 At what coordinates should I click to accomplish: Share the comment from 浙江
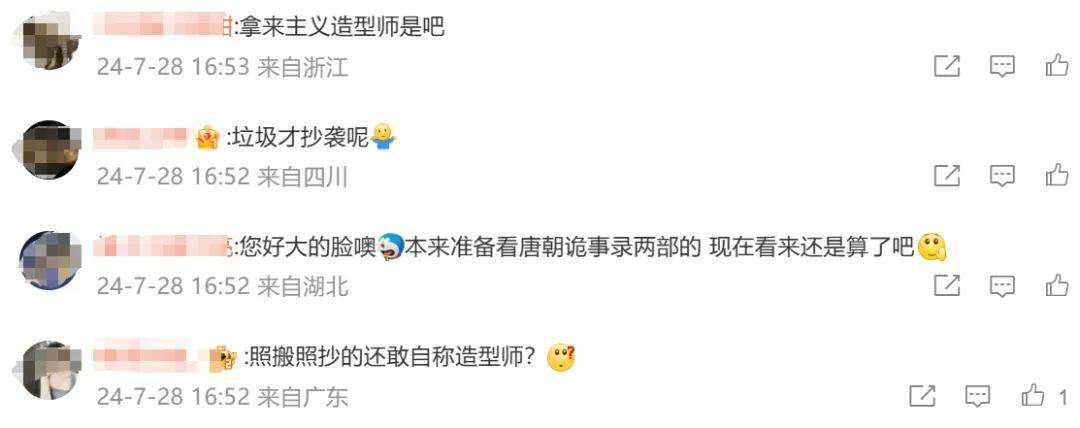(x=947, y=66)
